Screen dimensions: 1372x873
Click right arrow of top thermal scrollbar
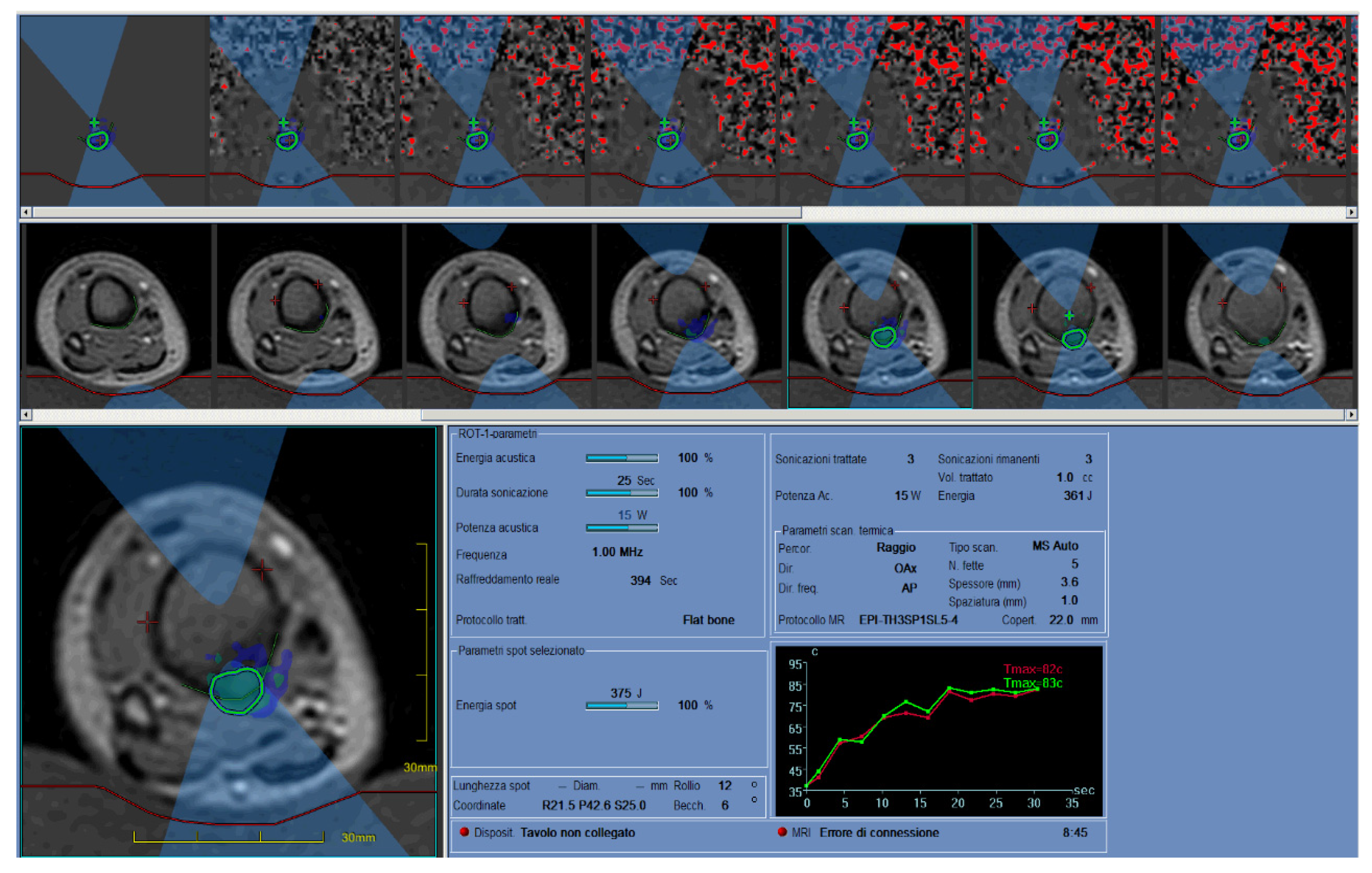(1351, 212)
